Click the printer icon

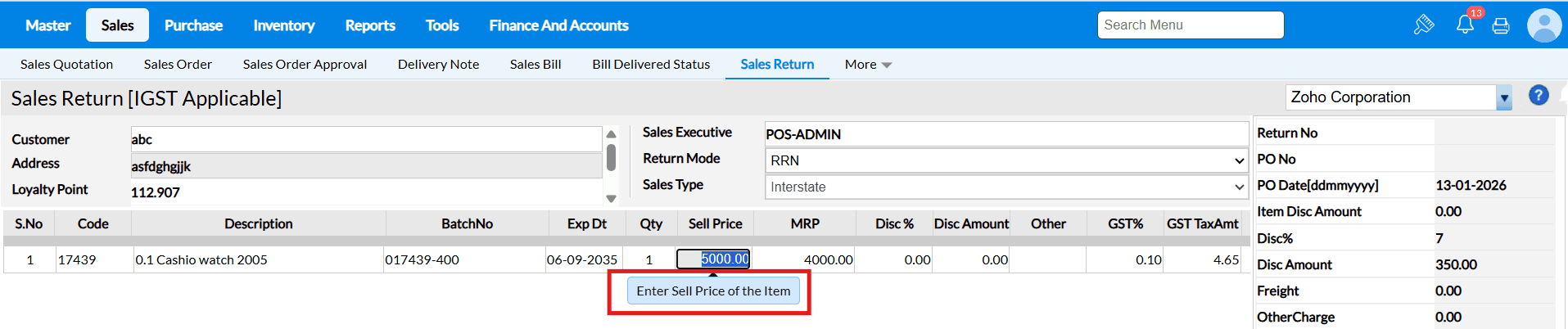1501,26
